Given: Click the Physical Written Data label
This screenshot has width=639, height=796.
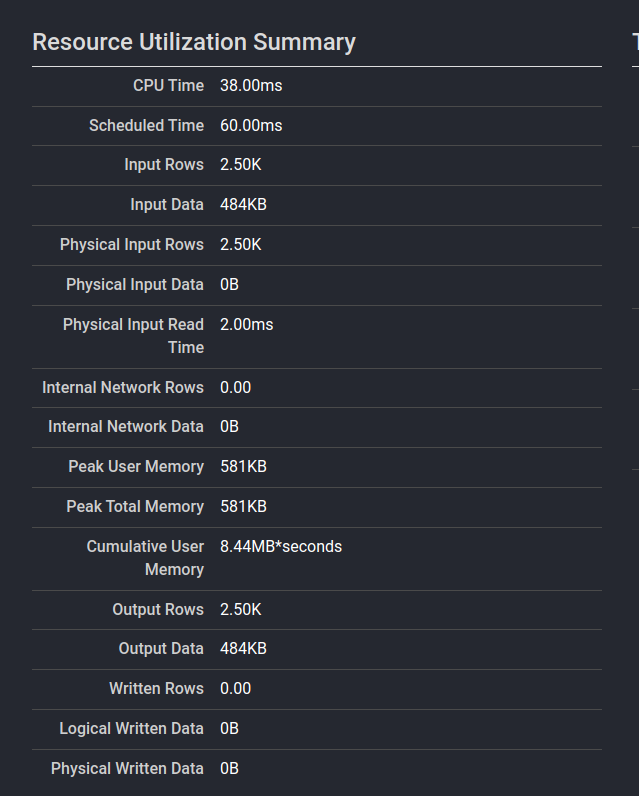Looking at the screenshot, I should 127,769.
